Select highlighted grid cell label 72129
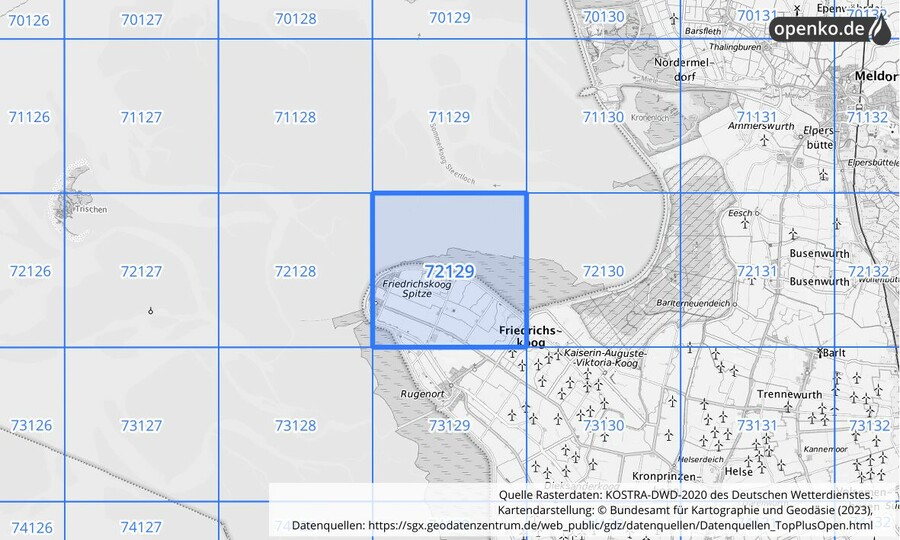The height and width of the screenshot is (540, 900). (449, 271)
